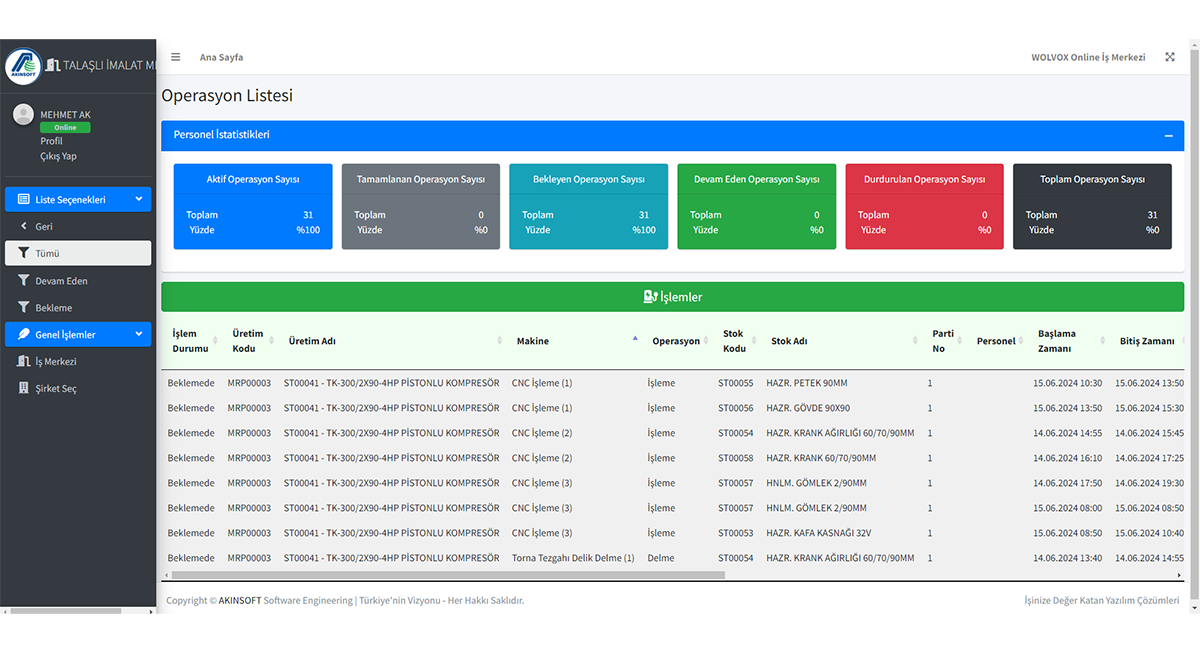
Task: Click the AKINSOFT logo
Action: [x=23, y=66]
